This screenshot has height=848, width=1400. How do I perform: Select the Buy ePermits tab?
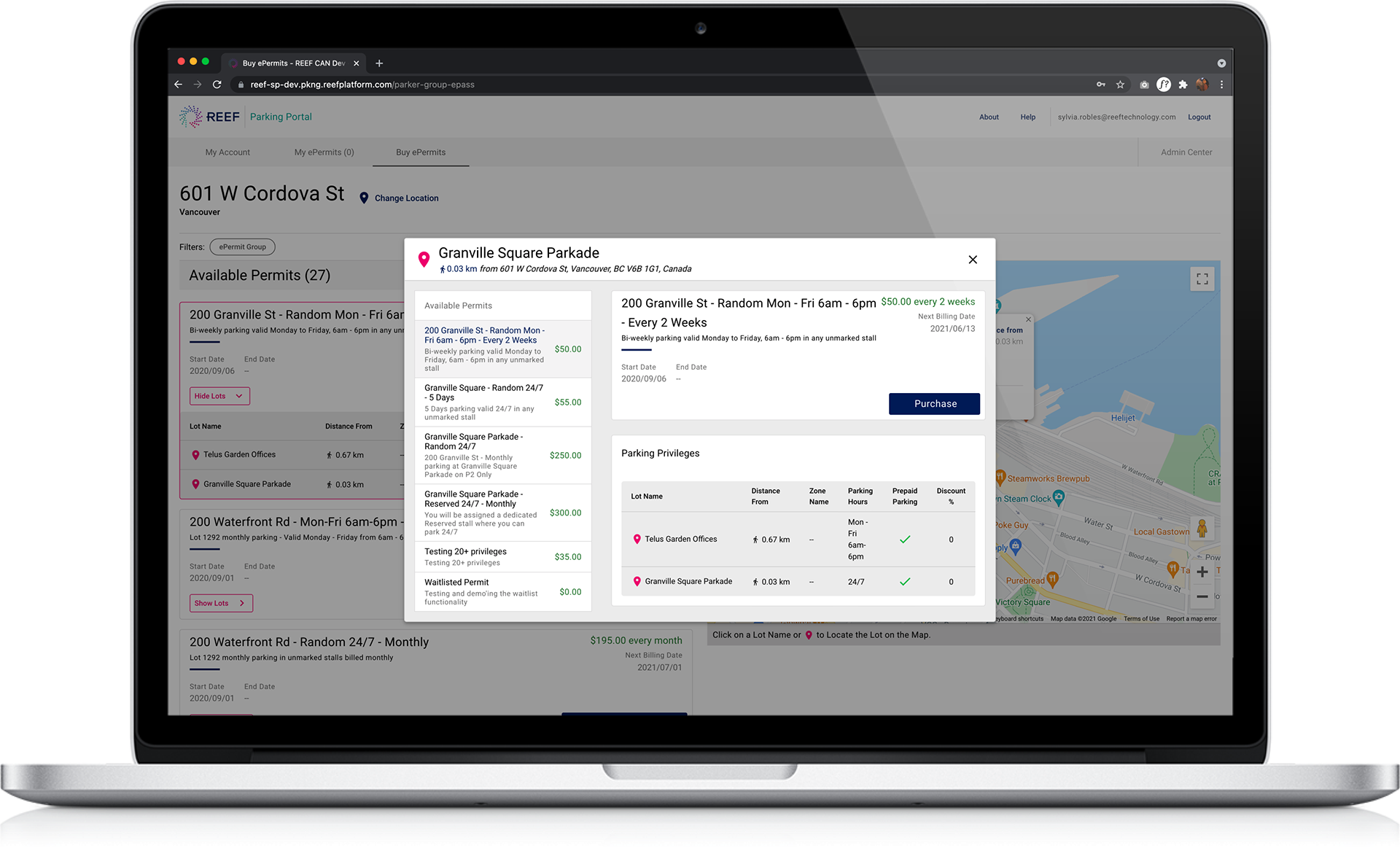tap(421, 152)
